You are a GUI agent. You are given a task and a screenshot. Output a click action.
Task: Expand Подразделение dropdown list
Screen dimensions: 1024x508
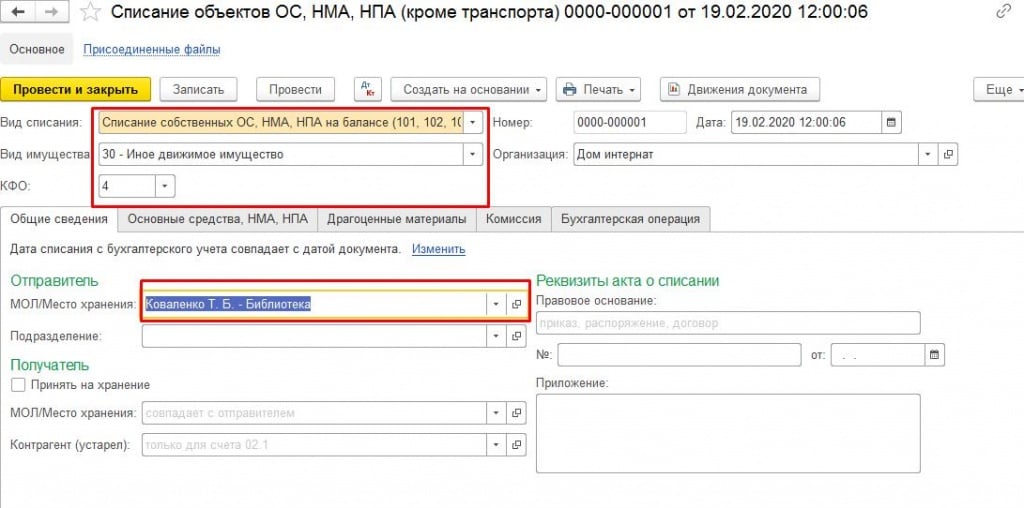pyautogui.click(x=496, y=336)
